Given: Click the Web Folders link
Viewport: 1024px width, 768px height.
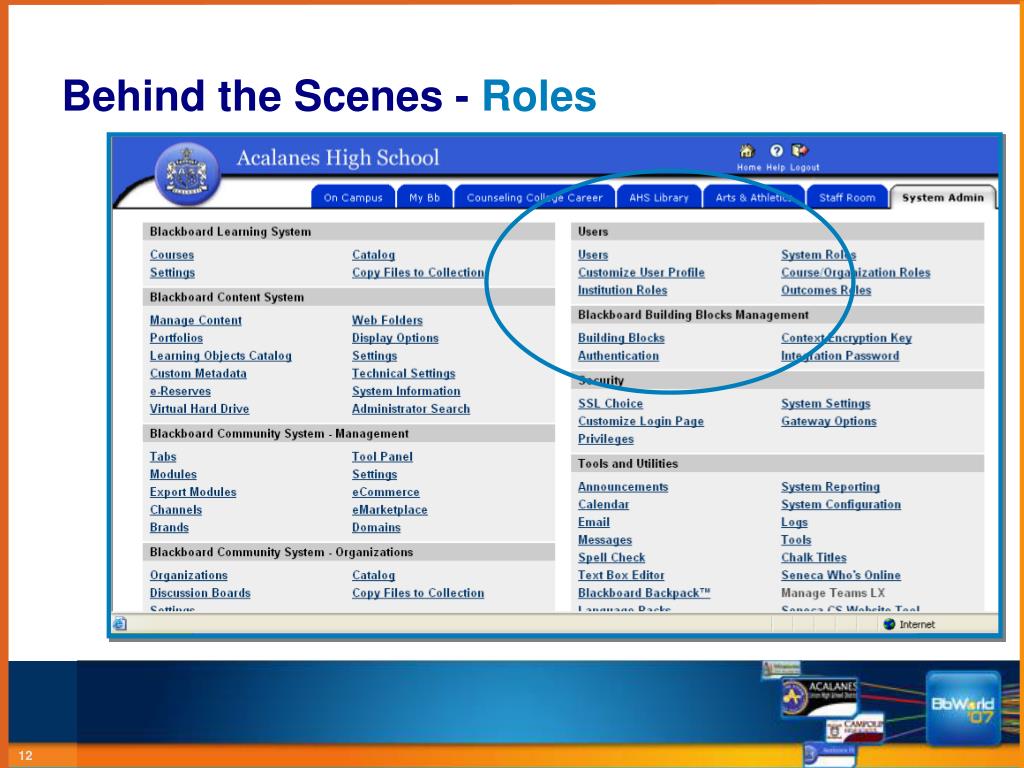Looking at the screenshot, I should click(x=387, y=320).
